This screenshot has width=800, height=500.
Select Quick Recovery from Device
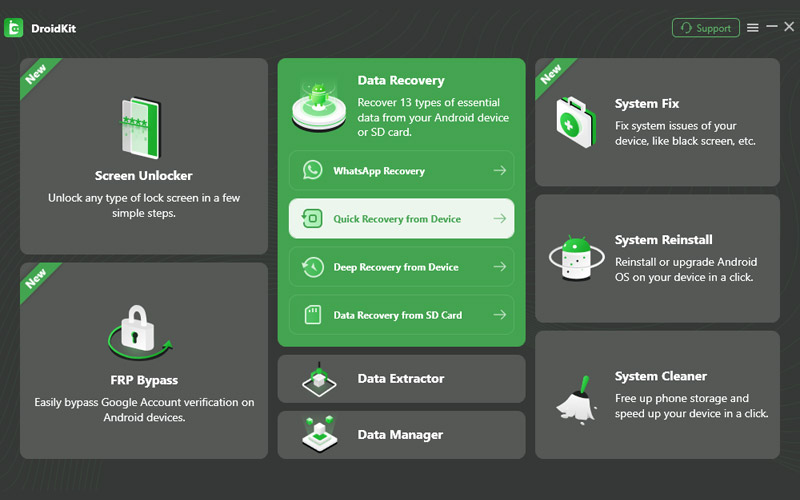[402, 218]
